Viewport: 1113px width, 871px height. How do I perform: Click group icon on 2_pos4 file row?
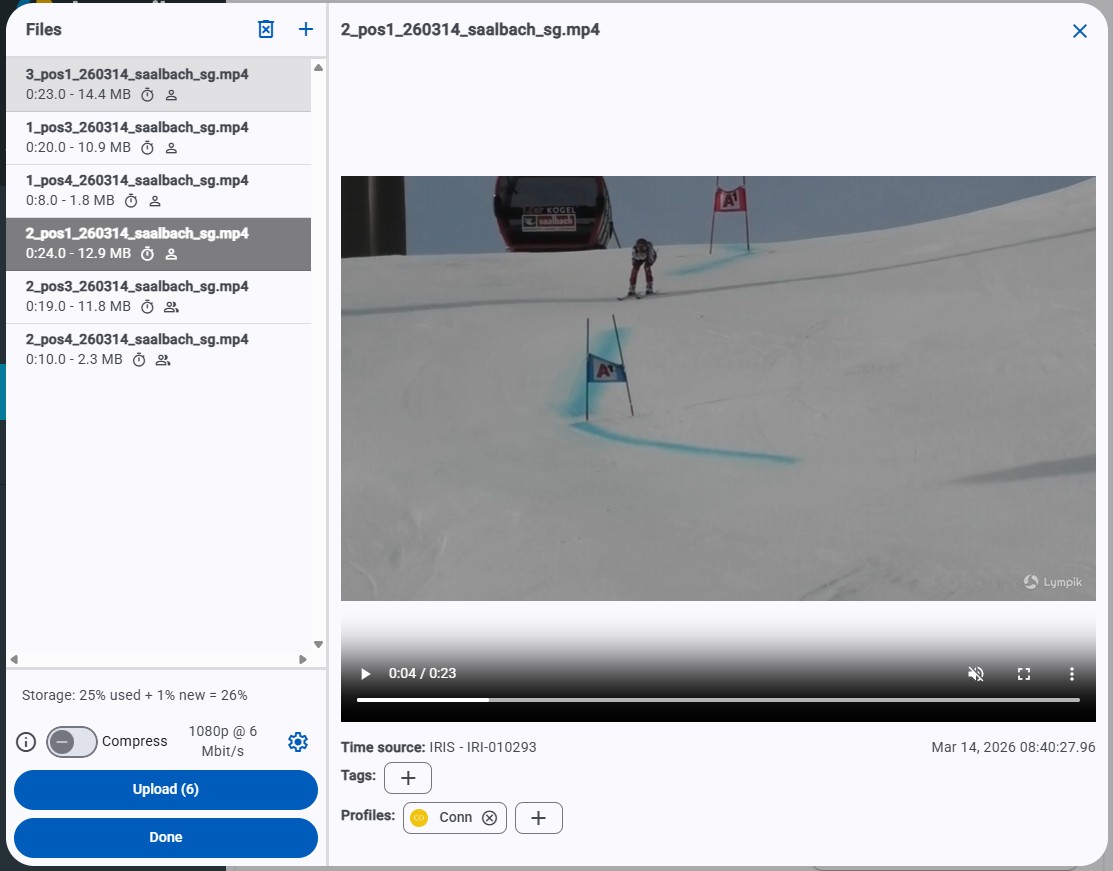coord(163,360)
